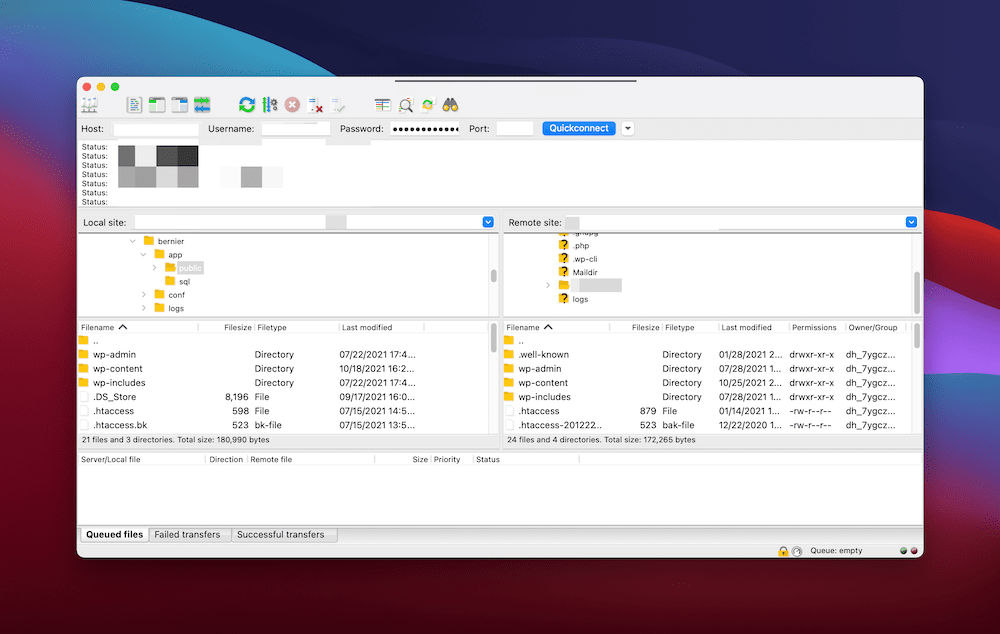This screenshot has height=634, width=1000.
Task: Click the question mark icon beside .wp-cli
Action: (x=563, y=258)
